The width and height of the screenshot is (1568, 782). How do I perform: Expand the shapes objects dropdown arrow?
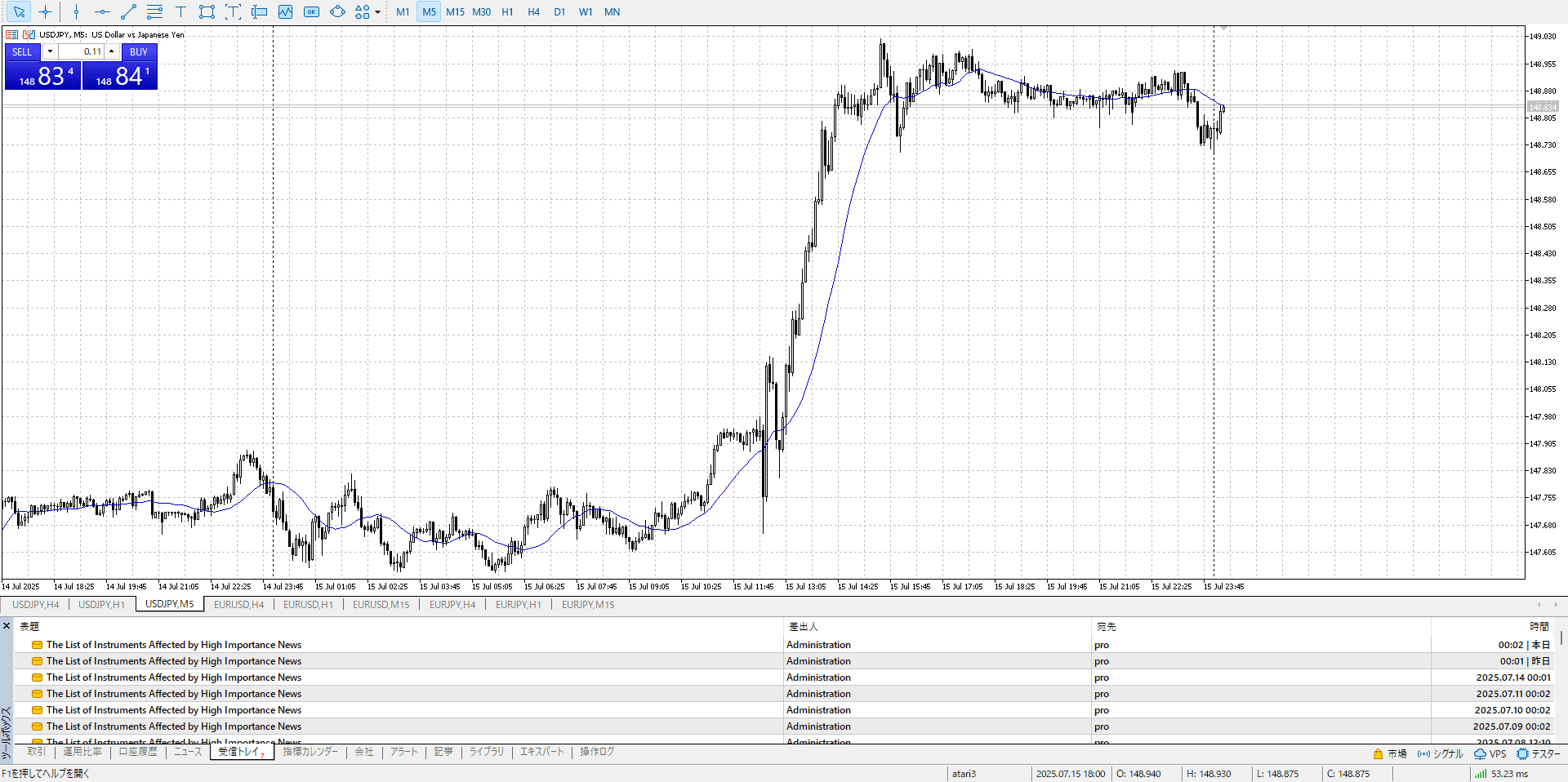(x=377, y=12)
